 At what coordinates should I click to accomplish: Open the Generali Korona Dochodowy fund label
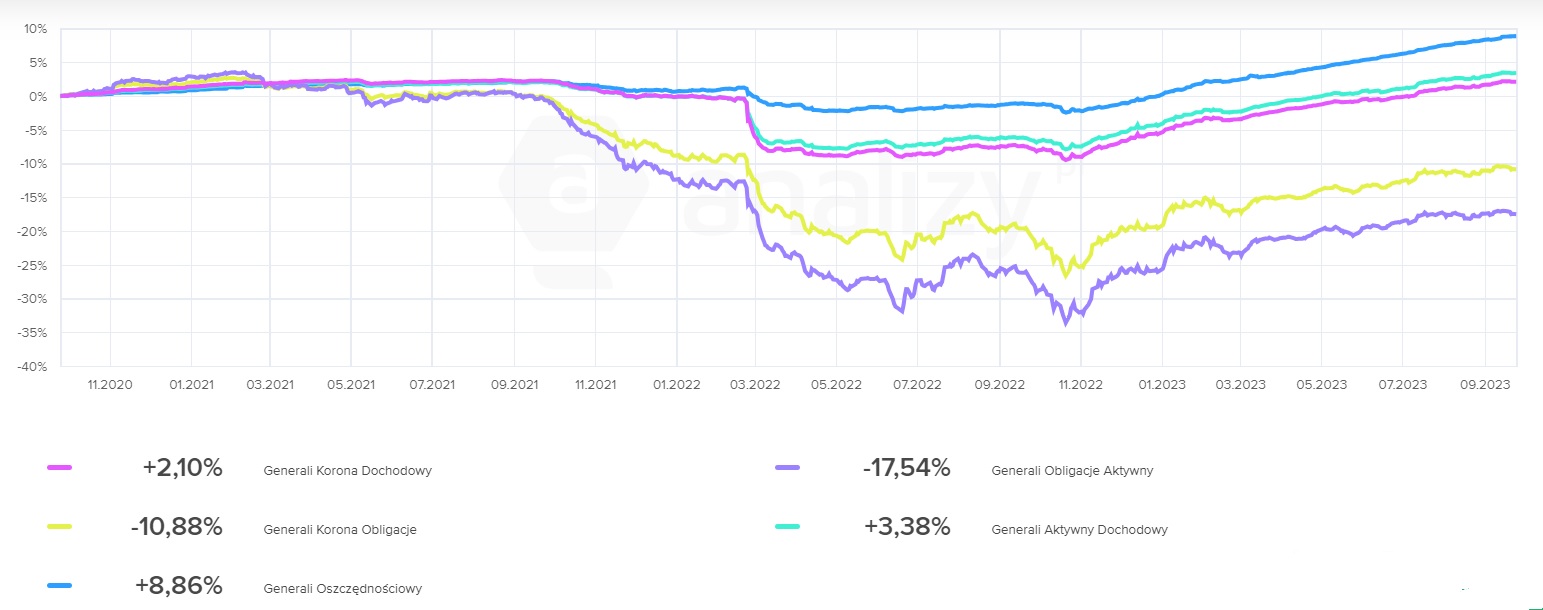[347, 470]
